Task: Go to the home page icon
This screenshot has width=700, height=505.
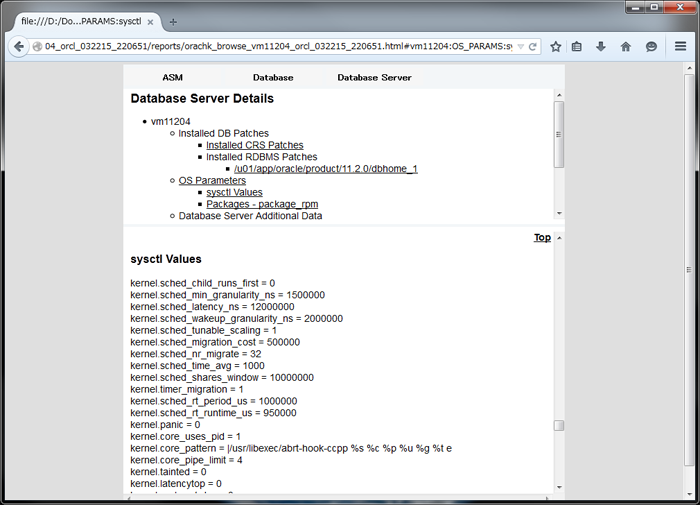Action: click(625, 46)
